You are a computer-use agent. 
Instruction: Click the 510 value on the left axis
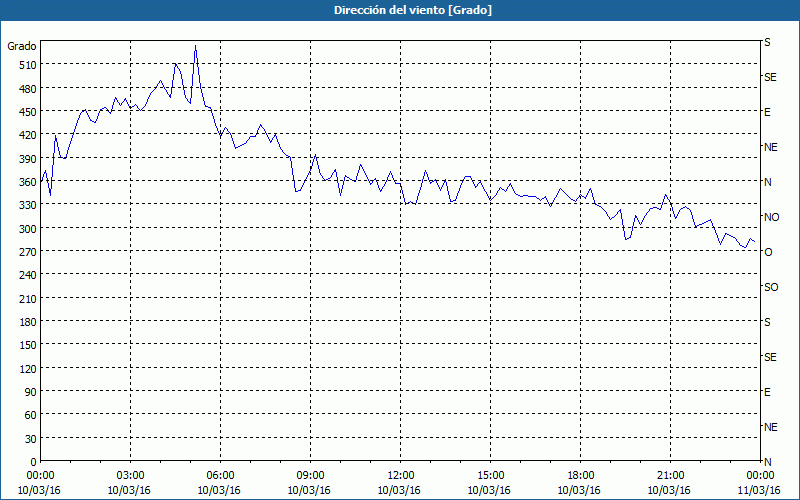click(29, 65)
